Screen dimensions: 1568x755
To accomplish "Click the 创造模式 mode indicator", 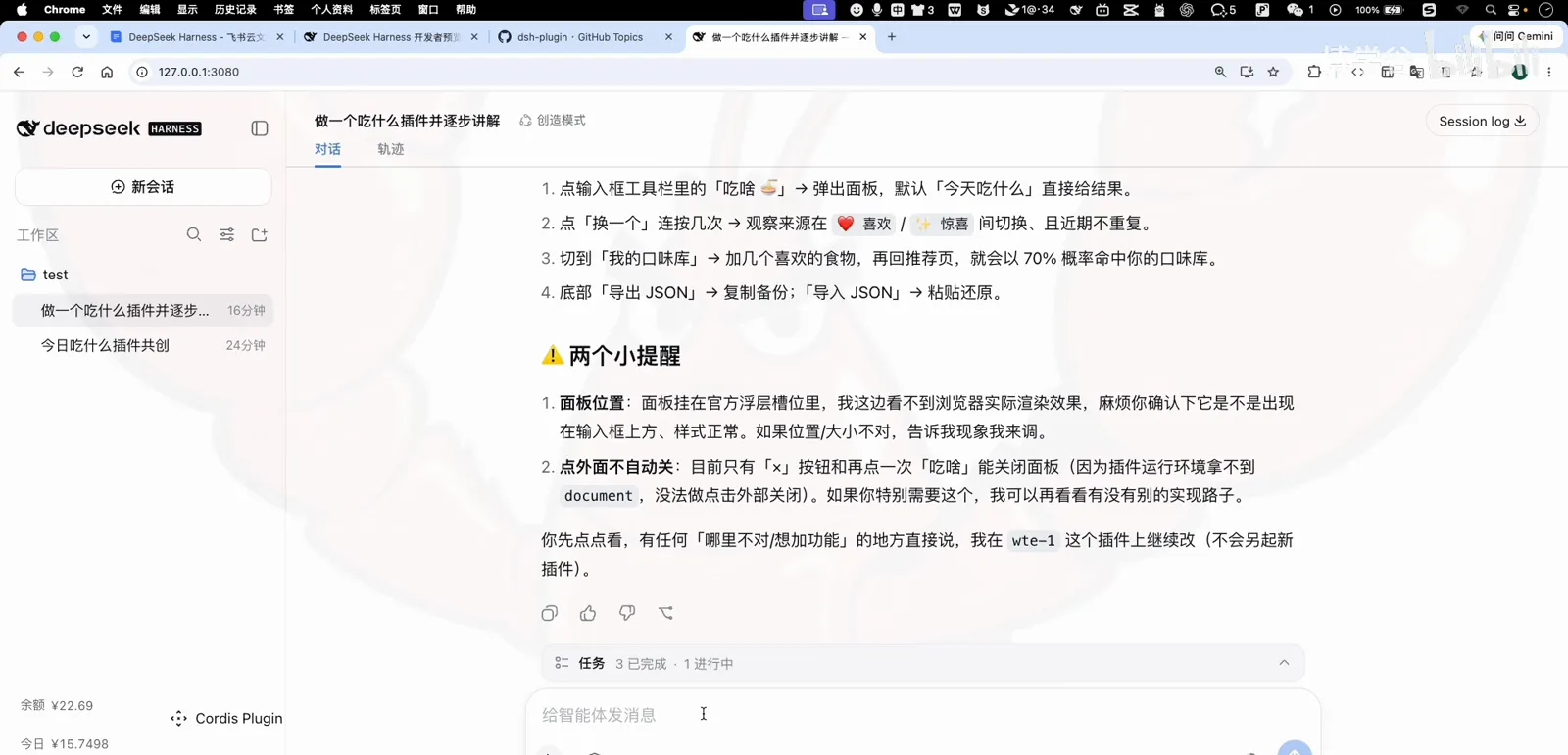I will point(553,121).
